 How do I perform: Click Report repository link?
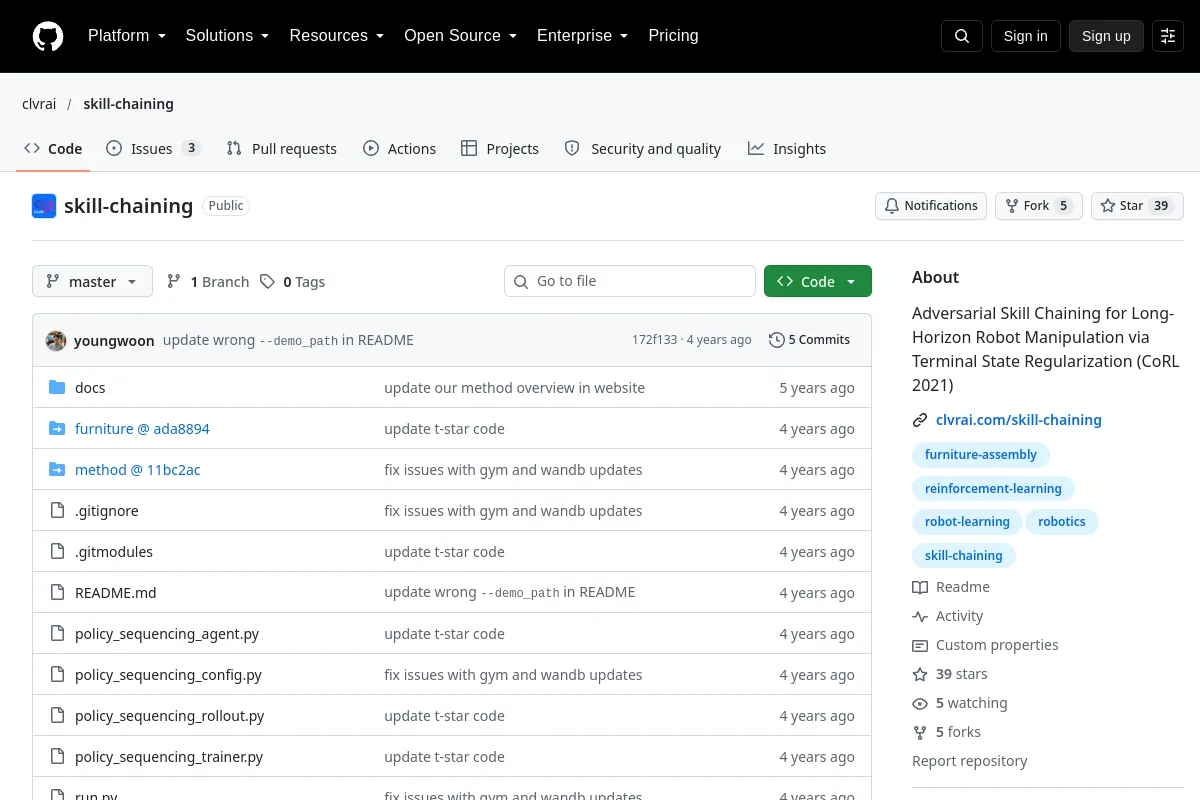pyautogui.click(x=969, y=761)
